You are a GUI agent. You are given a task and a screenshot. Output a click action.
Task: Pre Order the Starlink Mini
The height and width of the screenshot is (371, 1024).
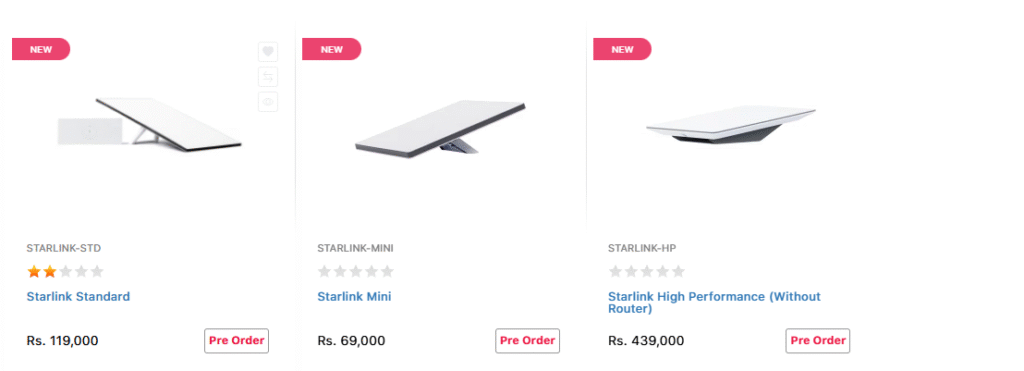click(527, 340)
